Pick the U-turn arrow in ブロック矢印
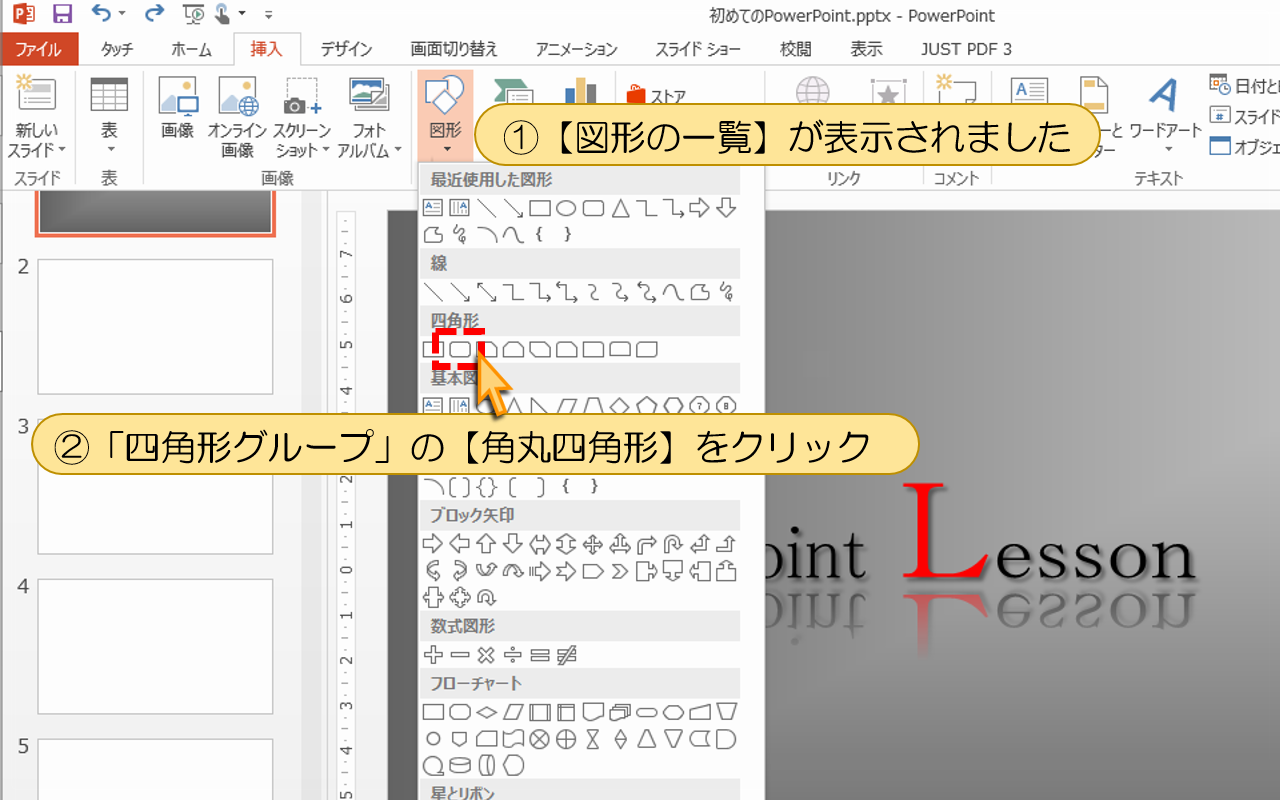1280x800 pixels. coord(673,544)
